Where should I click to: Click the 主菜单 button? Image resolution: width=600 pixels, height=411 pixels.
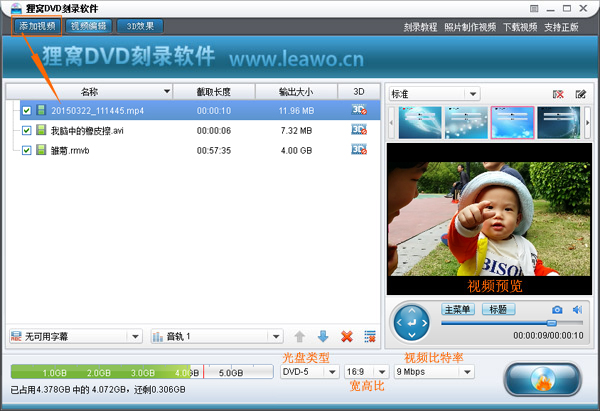point(458,309)
